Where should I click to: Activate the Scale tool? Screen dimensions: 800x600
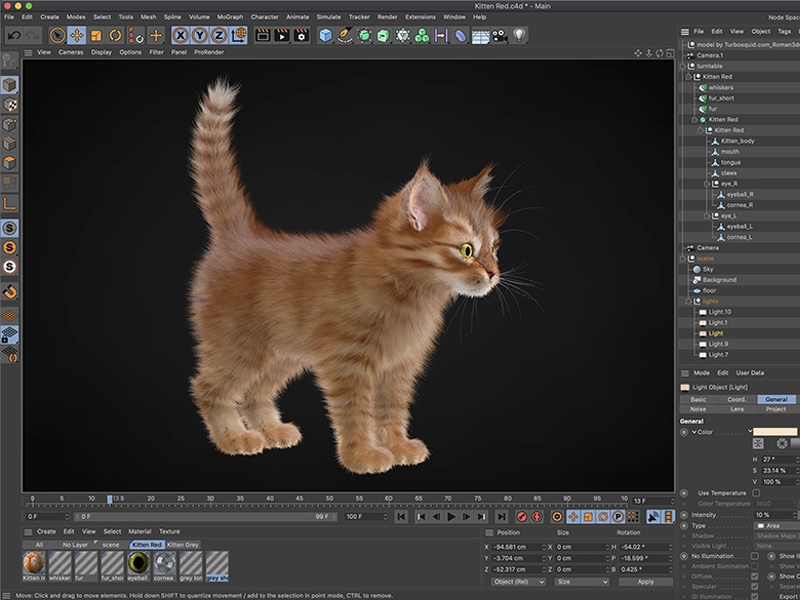96,35
